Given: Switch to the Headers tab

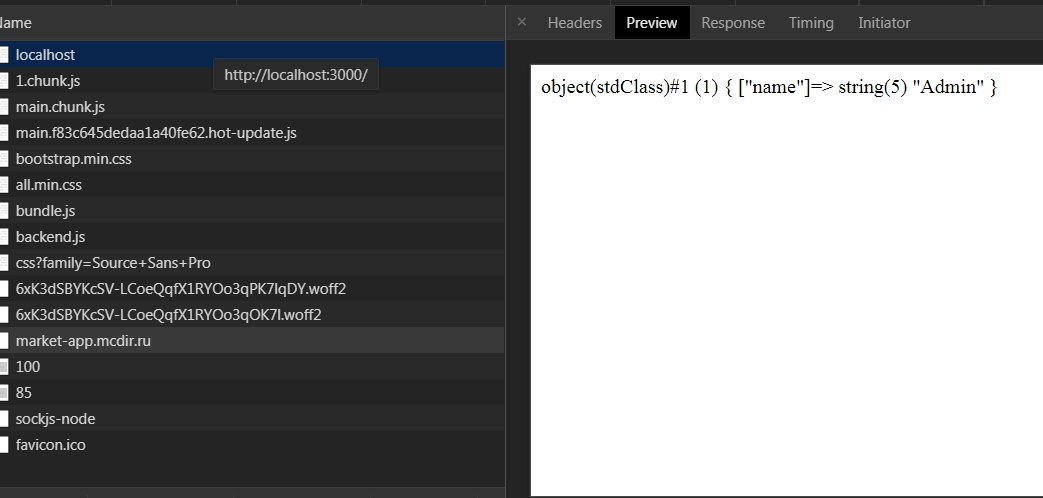Looking at the screenshot, I should pyautogui.click(x=575, y=23).
